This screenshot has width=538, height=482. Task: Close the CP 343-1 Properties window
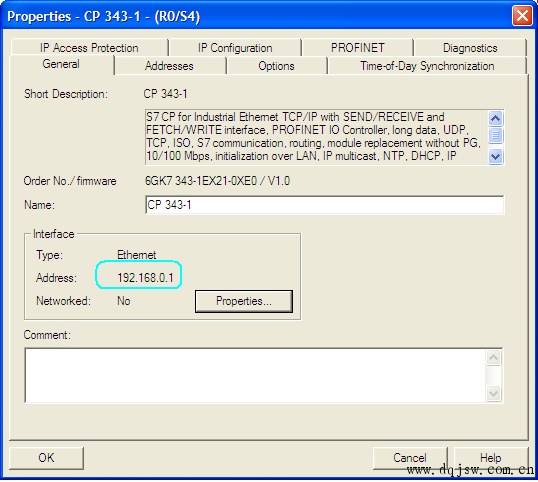pyautogui.click(x=522, y=15)
